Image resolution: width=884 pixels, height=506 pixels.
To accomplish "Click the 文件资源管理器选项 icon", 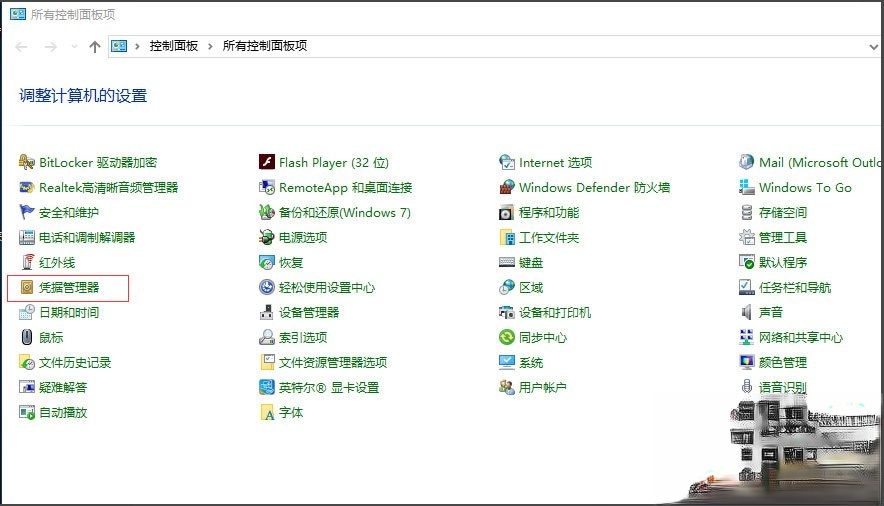I will point(267,362).
